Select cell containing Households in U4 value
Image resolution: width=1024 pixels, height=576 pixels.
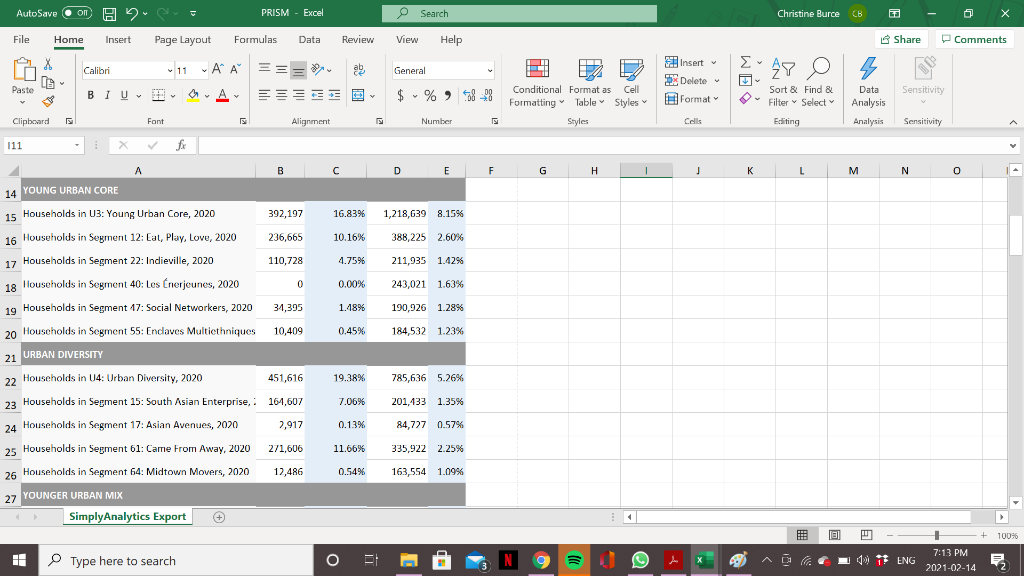(279, 378)
